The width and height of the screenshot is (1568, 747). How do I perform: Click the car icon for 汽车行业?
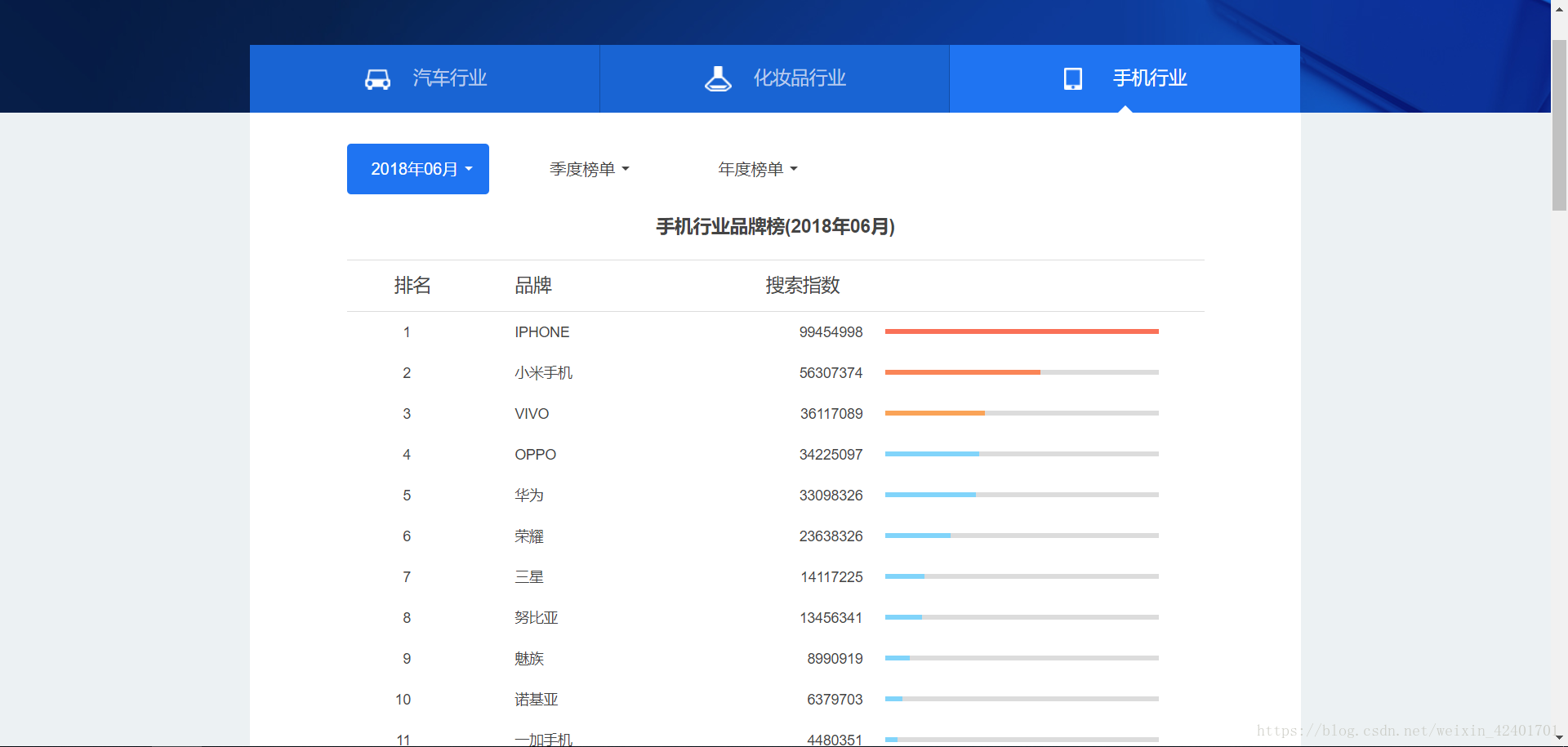click(377, 79)
